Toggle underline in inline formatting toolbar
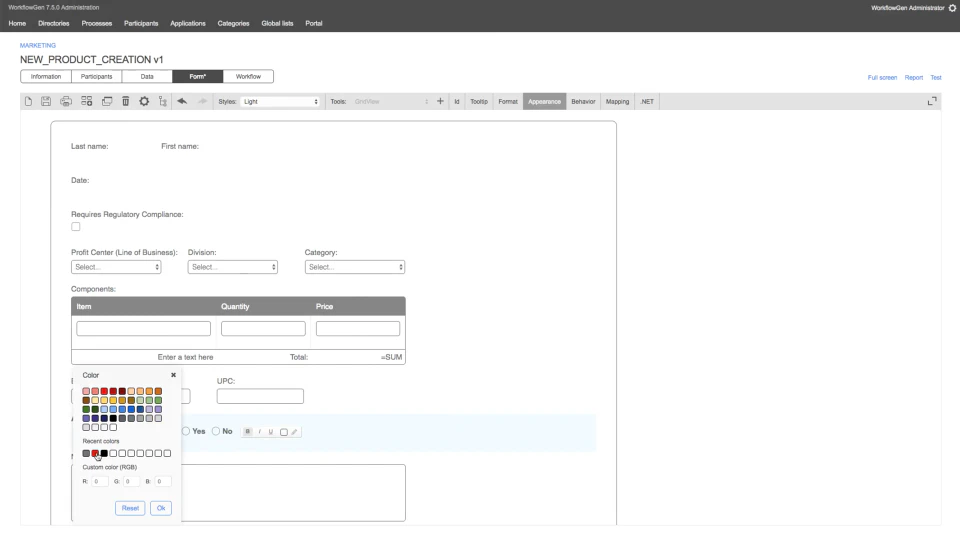Screen dimensions: 960x540 pyautogui.click(x=271, y=432)
